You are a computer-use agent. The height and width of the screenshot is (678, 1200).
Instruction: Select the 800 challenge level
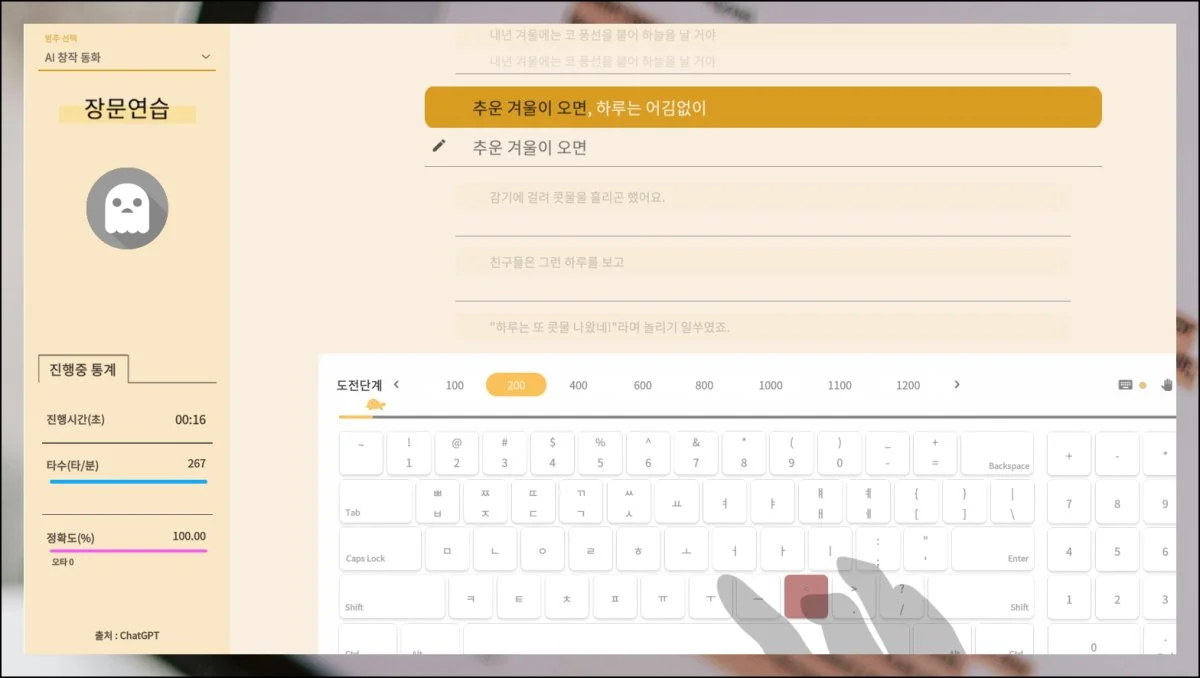(x=704, y=385)
